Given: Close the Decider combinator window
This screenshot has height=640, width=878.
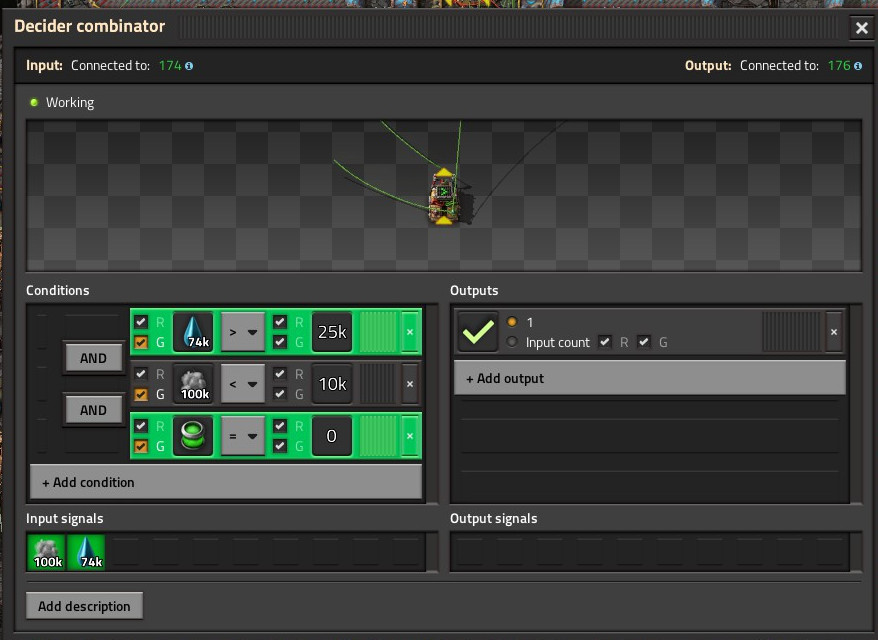Looking at the screenshot, I should point(862,27).
